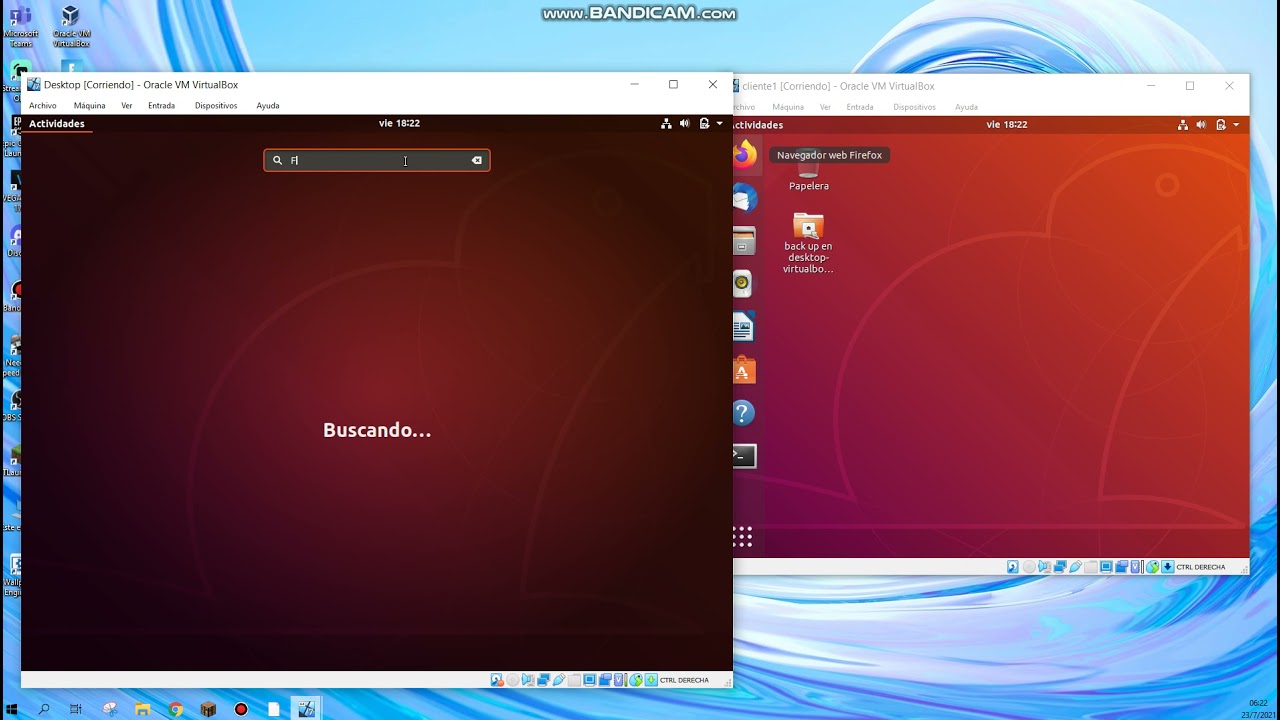Click shared folders icon in Desktop VM statusbar
Image resolution: width=1280 pixels, height=720 pixels.
click(x=574, y=680)
